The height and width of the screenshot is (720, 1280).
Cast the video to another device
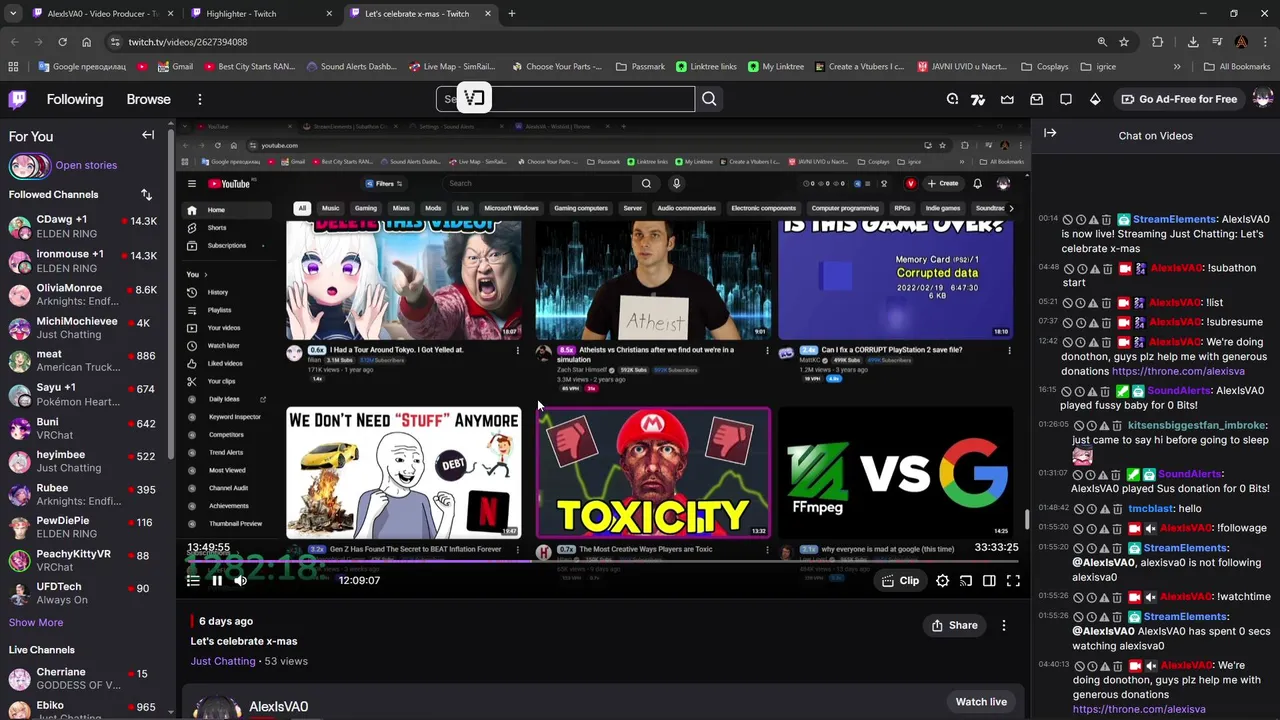(966, 580)
